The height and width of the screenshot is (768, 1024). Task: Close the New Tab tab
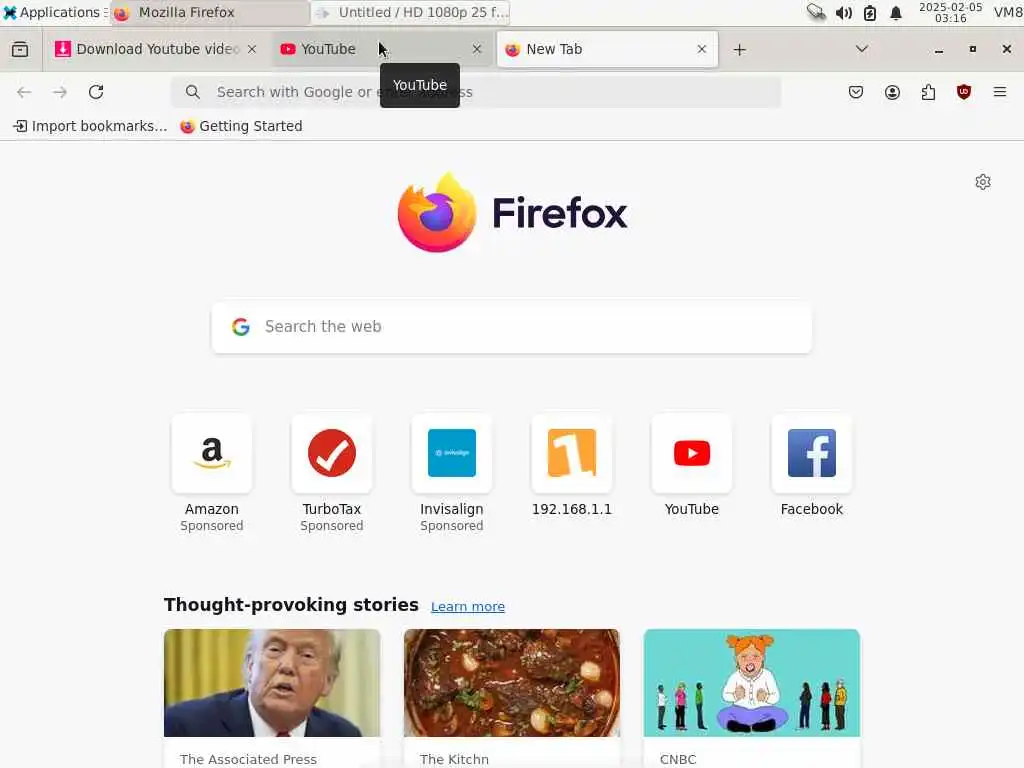tap(701, 49)
